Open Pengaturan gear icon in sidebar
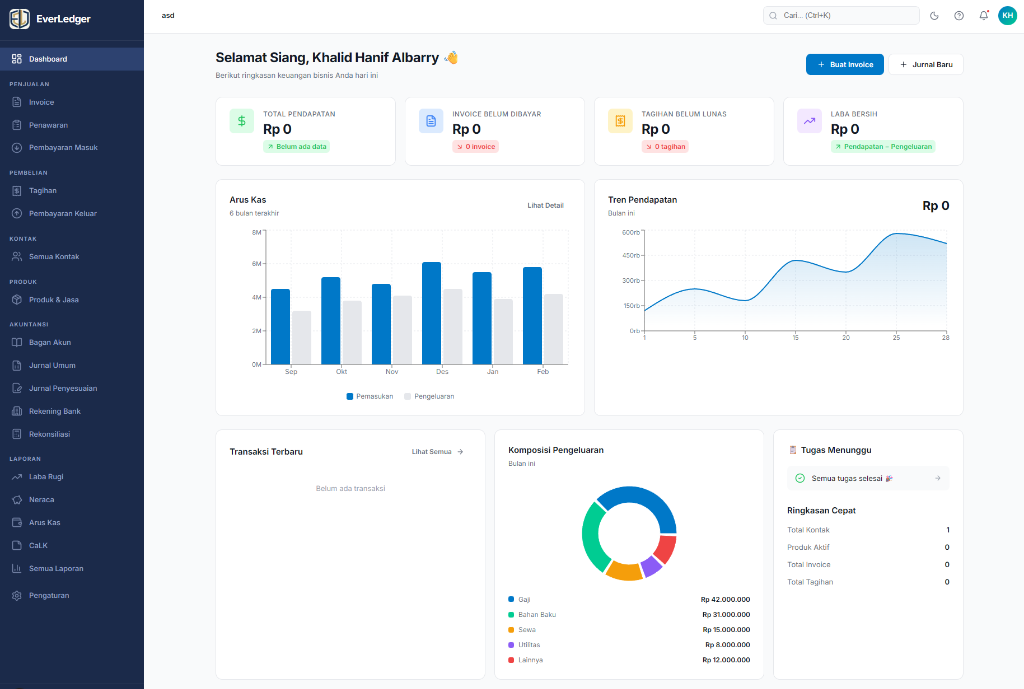The image size is (1024, 689). coord(17,595)
